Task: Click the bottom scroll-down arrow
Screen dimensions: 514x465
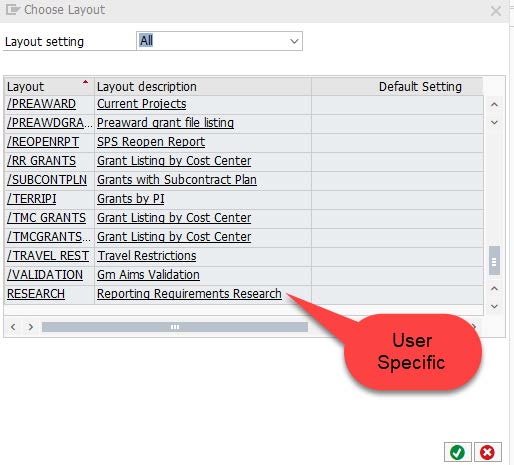Action: (494, 306)
